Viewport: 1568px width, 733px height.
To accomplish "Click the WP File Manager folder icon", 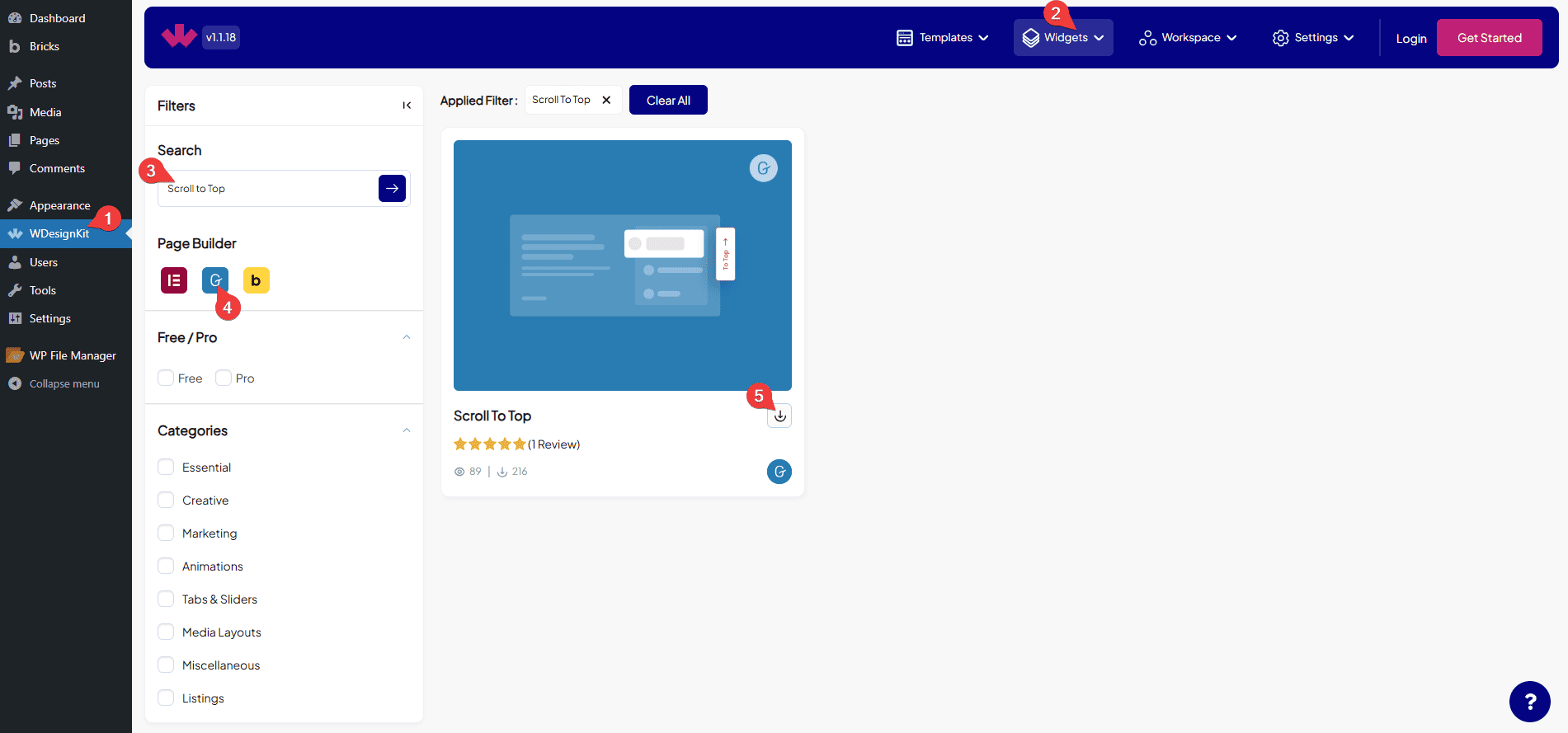I will (x=15, y=355).
